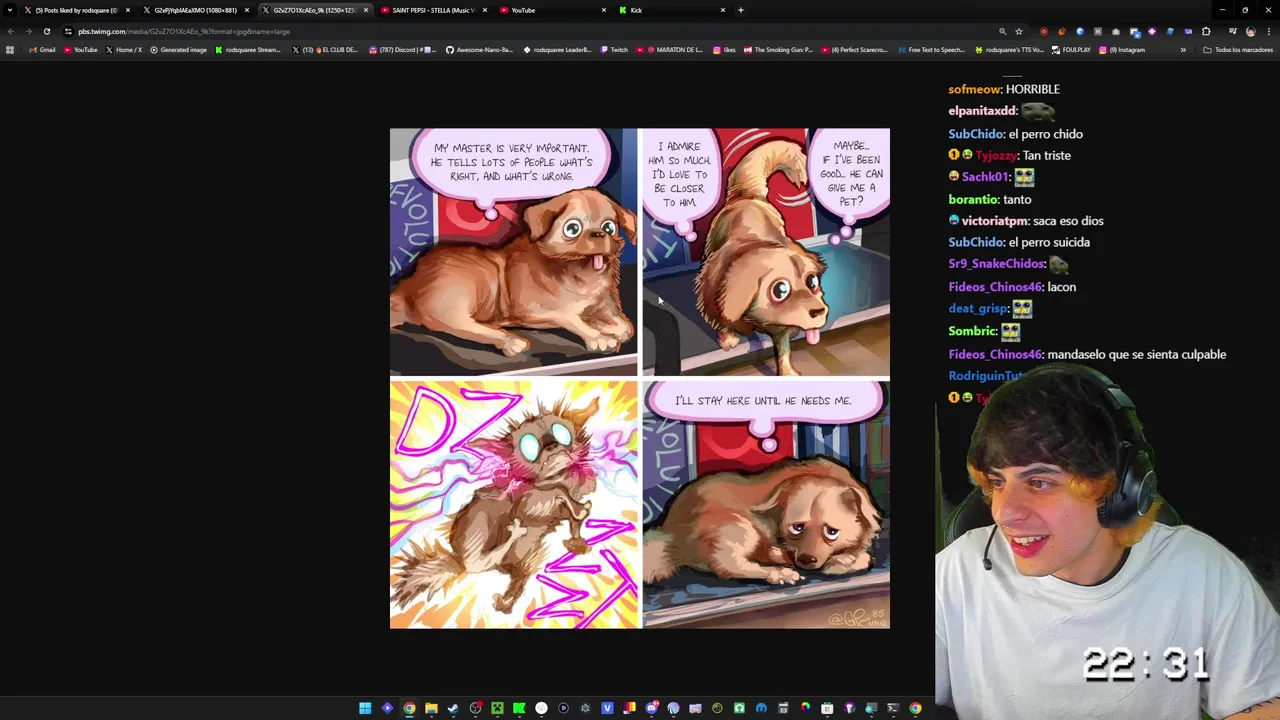Open the (9) Instagram bookmark
Image resolution: width=1280 pixels, height=720 pixels.
[x=1121, y=50]
